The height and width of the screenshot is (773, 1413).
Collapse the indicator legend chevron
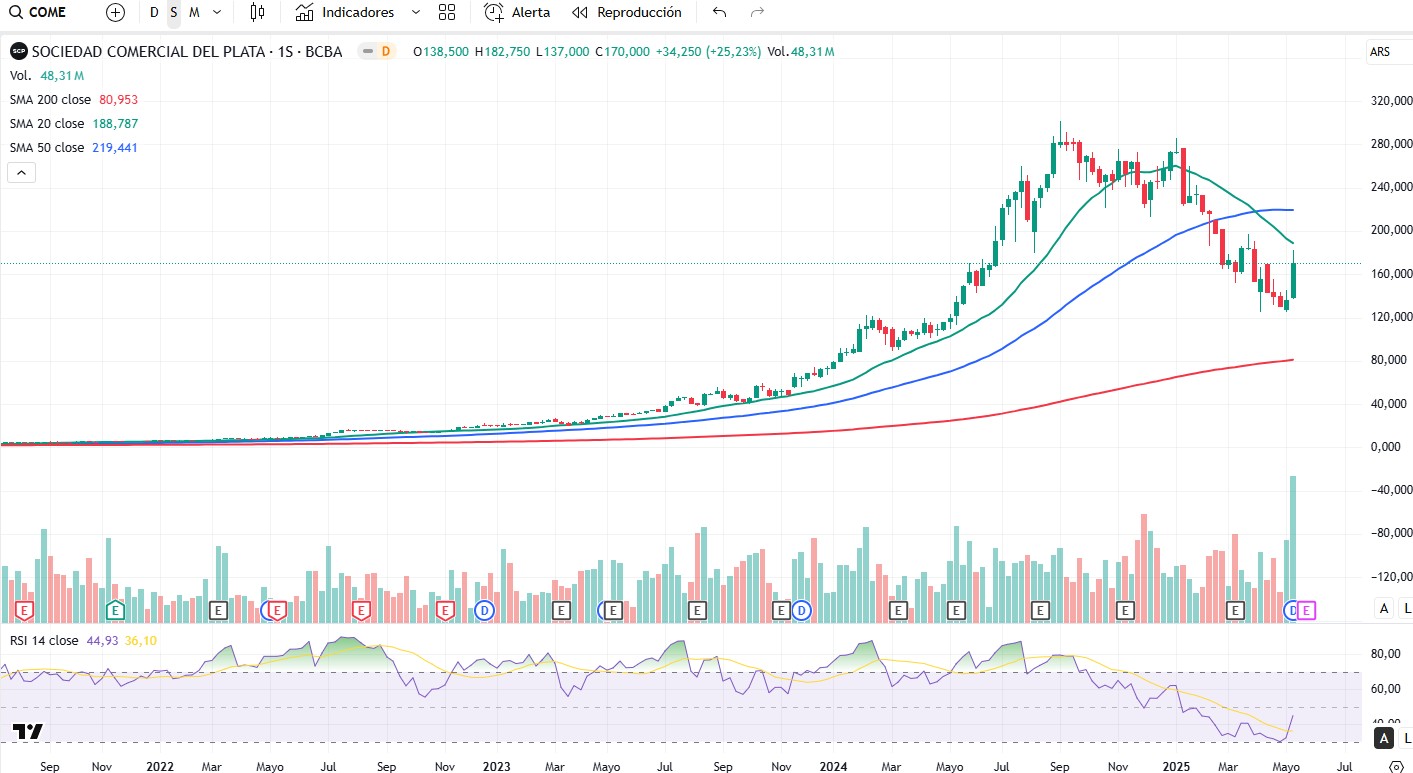(x=21, y=172)
